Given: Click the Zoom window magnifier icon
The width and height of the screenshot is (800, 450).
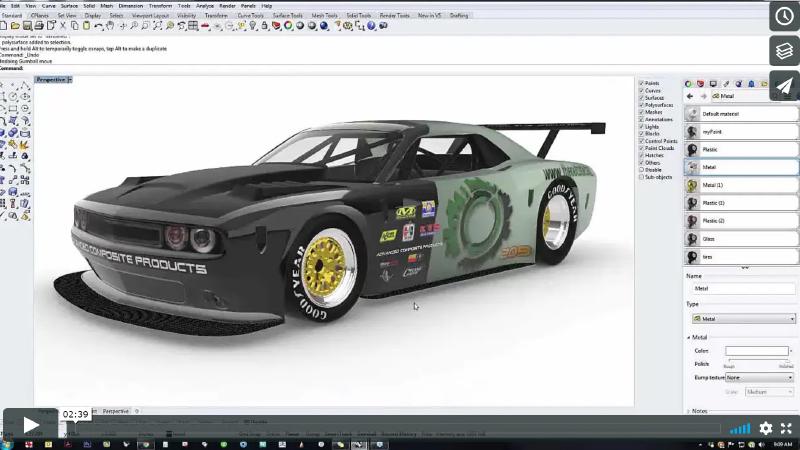Looking at the screenshot, I should click(x=146, y=26).
